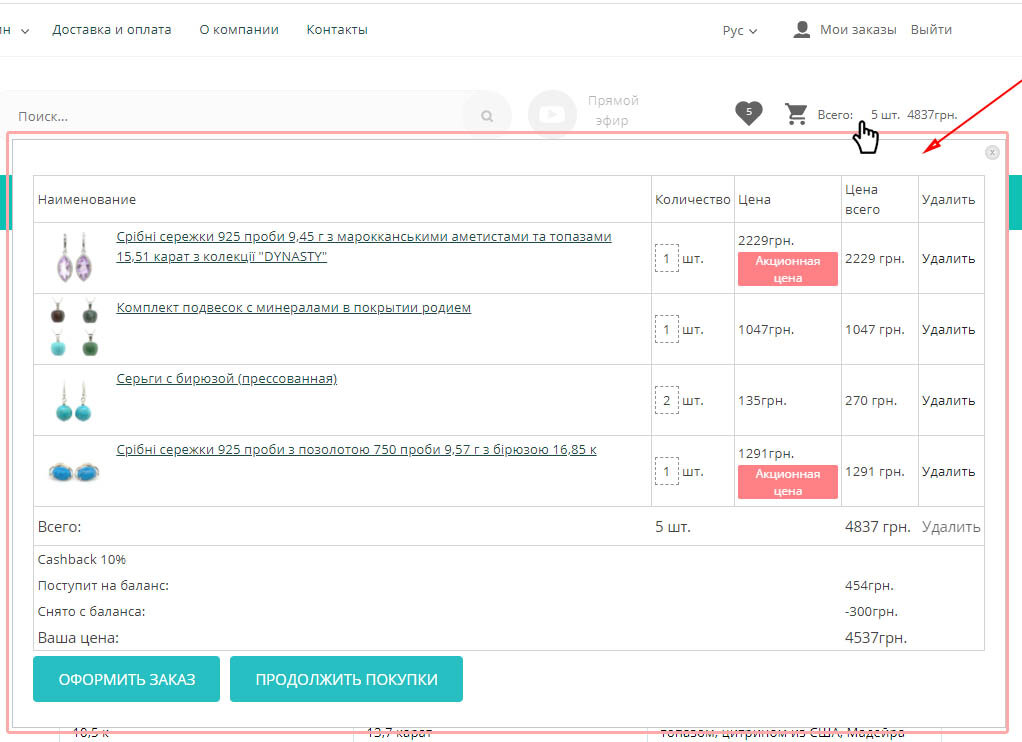Open the Контакты menu item
The height and width of the screenshot is (742, 1022).
tap(337, 30)
